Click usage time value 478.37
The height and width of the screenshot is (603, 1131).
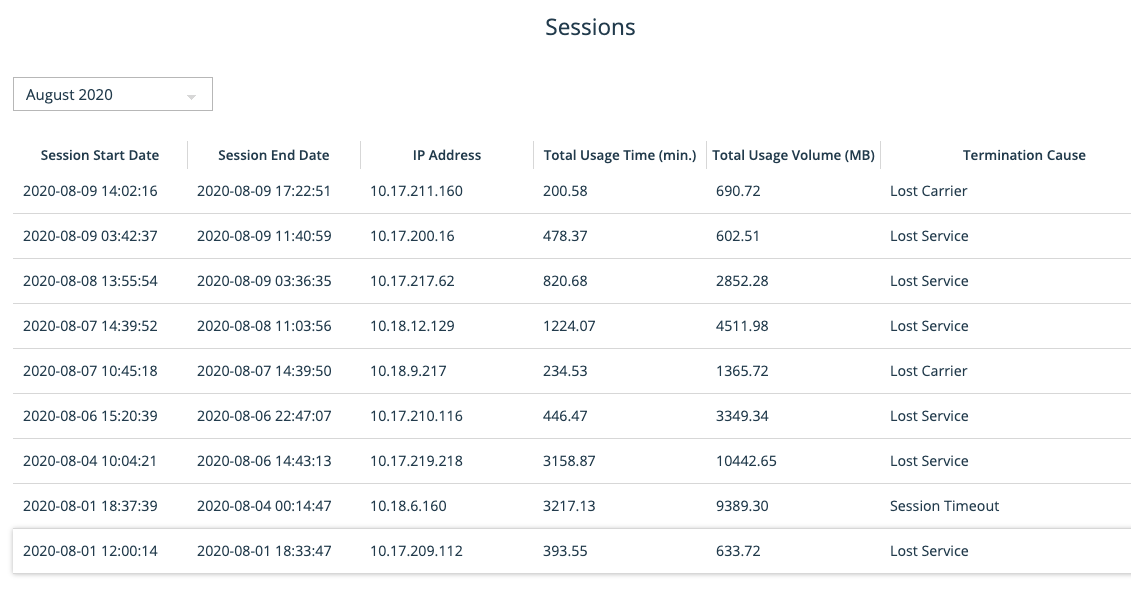(565, 236)
